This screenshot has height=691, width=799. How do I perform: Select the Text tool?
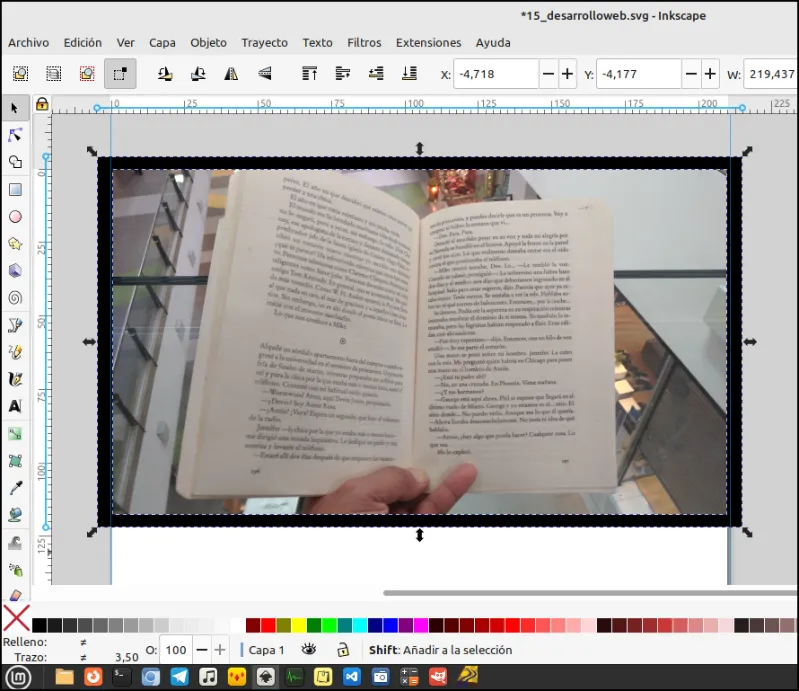pyautogui.click(x=15, y=406)
